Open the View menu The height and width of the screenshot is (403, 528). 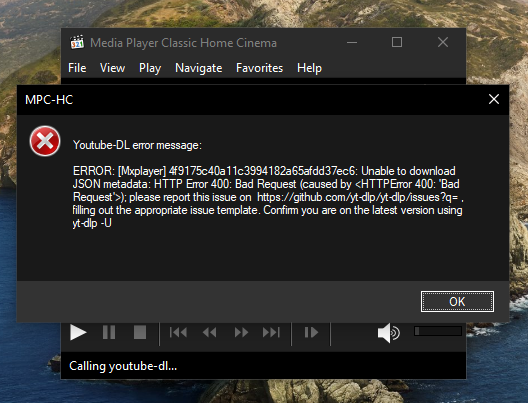click(112, 68)
